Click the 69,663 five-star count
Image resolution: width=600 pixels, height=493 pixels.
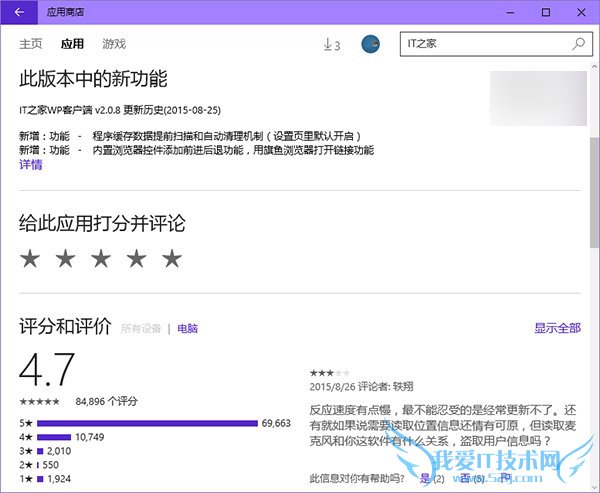(276, 423)
